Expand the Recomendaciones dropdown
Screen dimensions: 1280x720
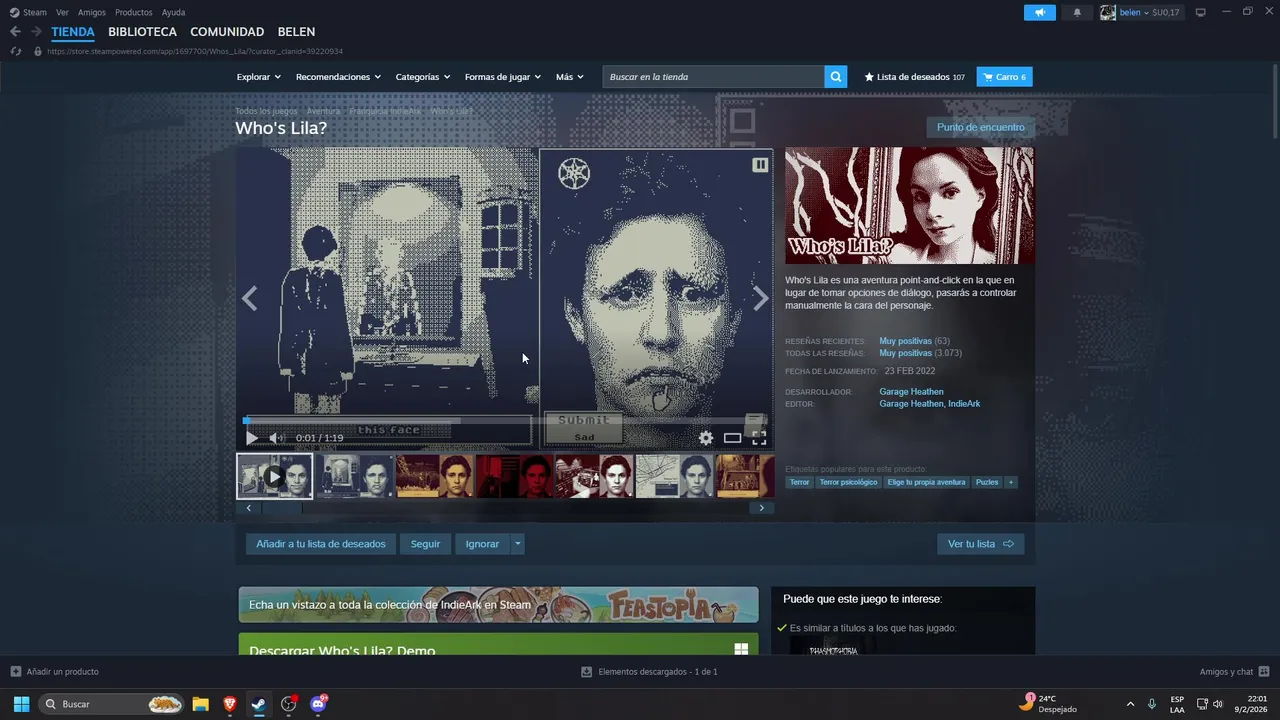339,77
